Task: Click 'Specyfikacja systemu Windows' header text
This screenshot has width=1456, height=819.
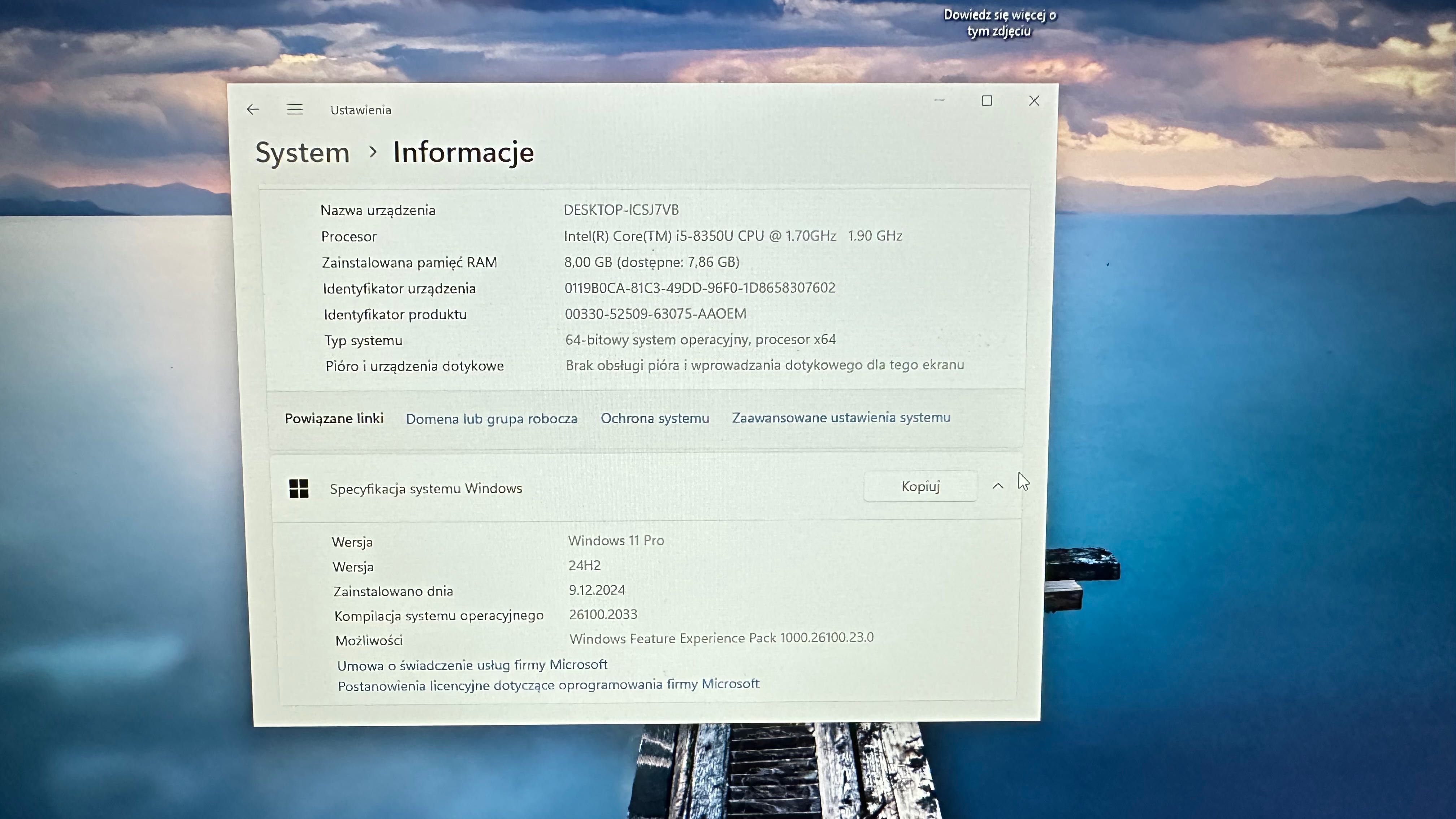Action: pyautogui.click(x=426, y=488)
